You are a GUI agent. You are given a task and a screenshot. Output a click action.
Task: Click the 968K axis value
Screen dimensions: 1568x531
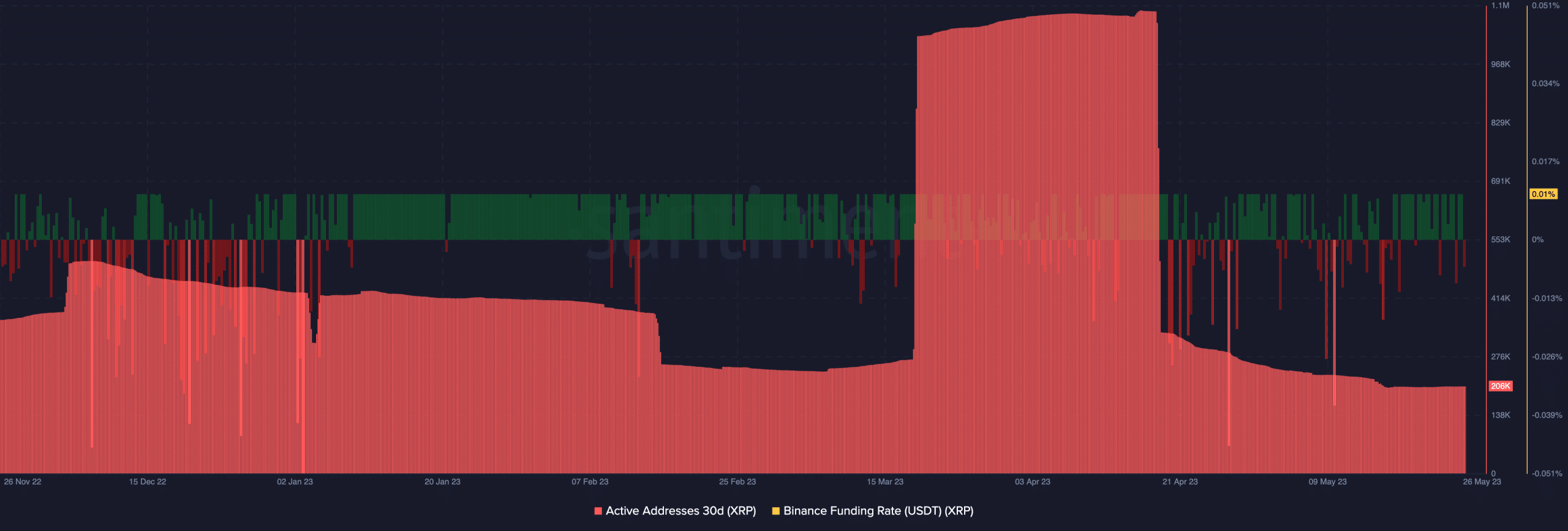pos(1501,64)
